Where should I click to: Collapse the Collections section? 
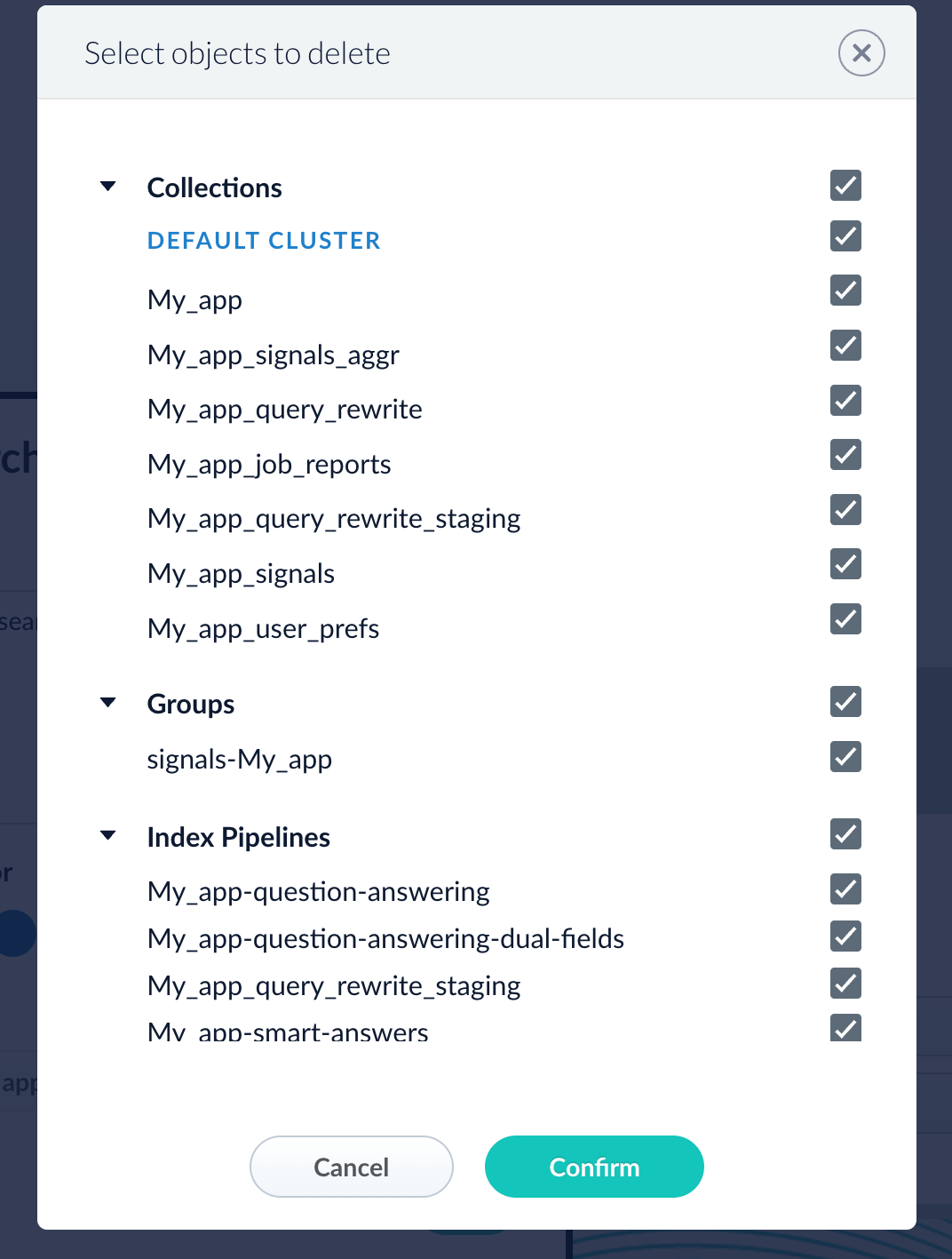pyautogui.click(x=108, y=187)
